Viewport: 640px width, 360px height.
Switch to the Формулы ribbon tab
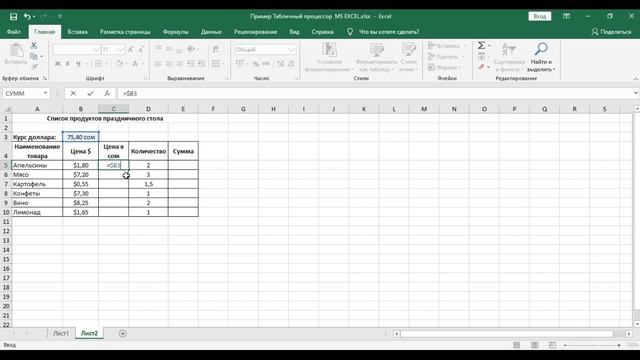point(176,32)
